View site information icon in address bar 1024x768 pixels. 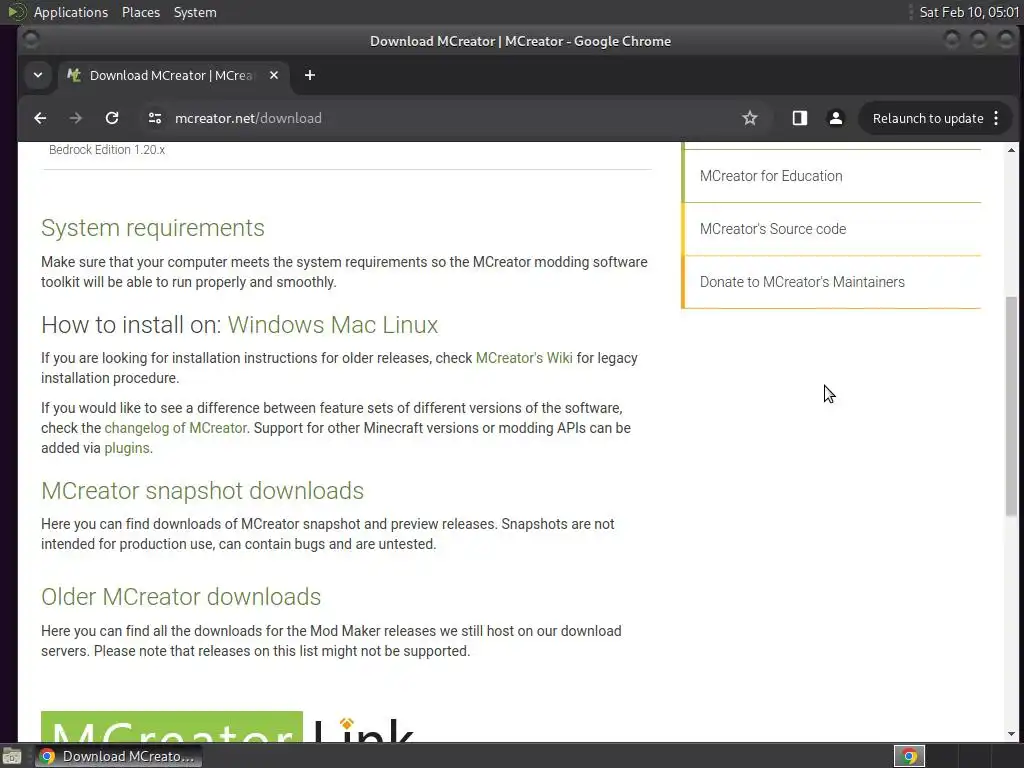pyautogui.click(x=155, y=118)
